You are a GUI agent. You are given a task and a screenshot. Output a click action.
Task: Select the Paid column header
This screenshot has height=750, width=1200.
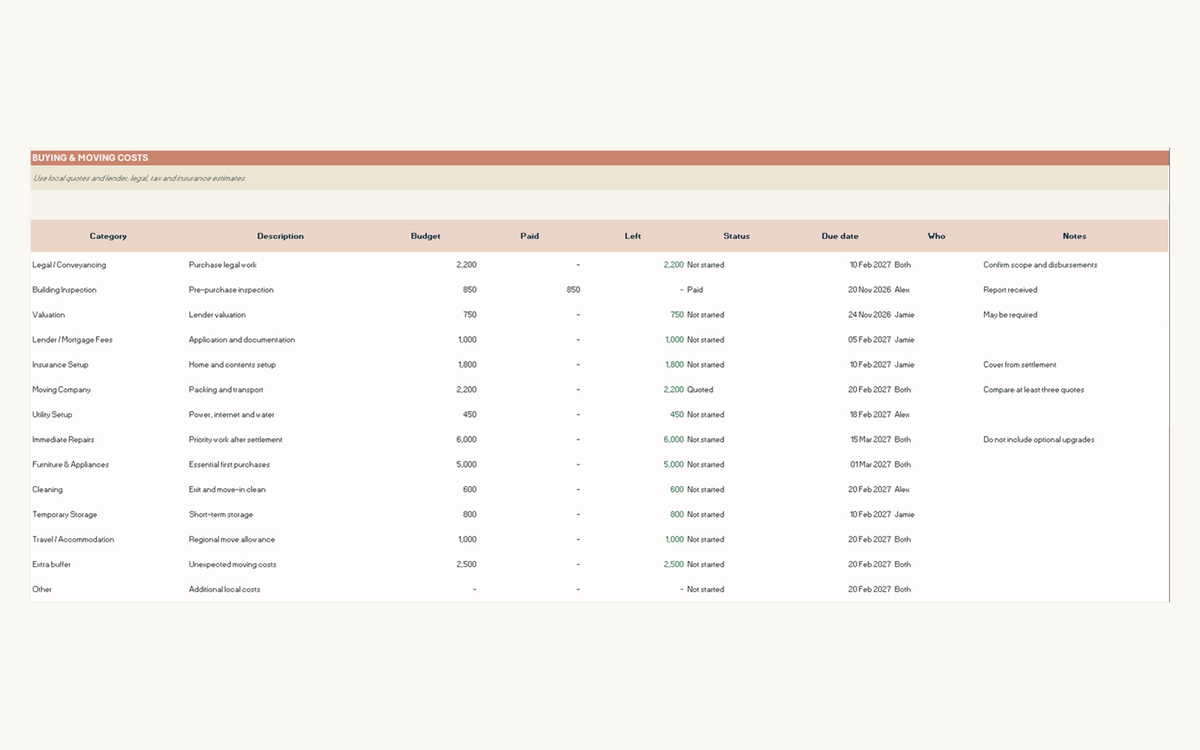click(x=530, y=236)
